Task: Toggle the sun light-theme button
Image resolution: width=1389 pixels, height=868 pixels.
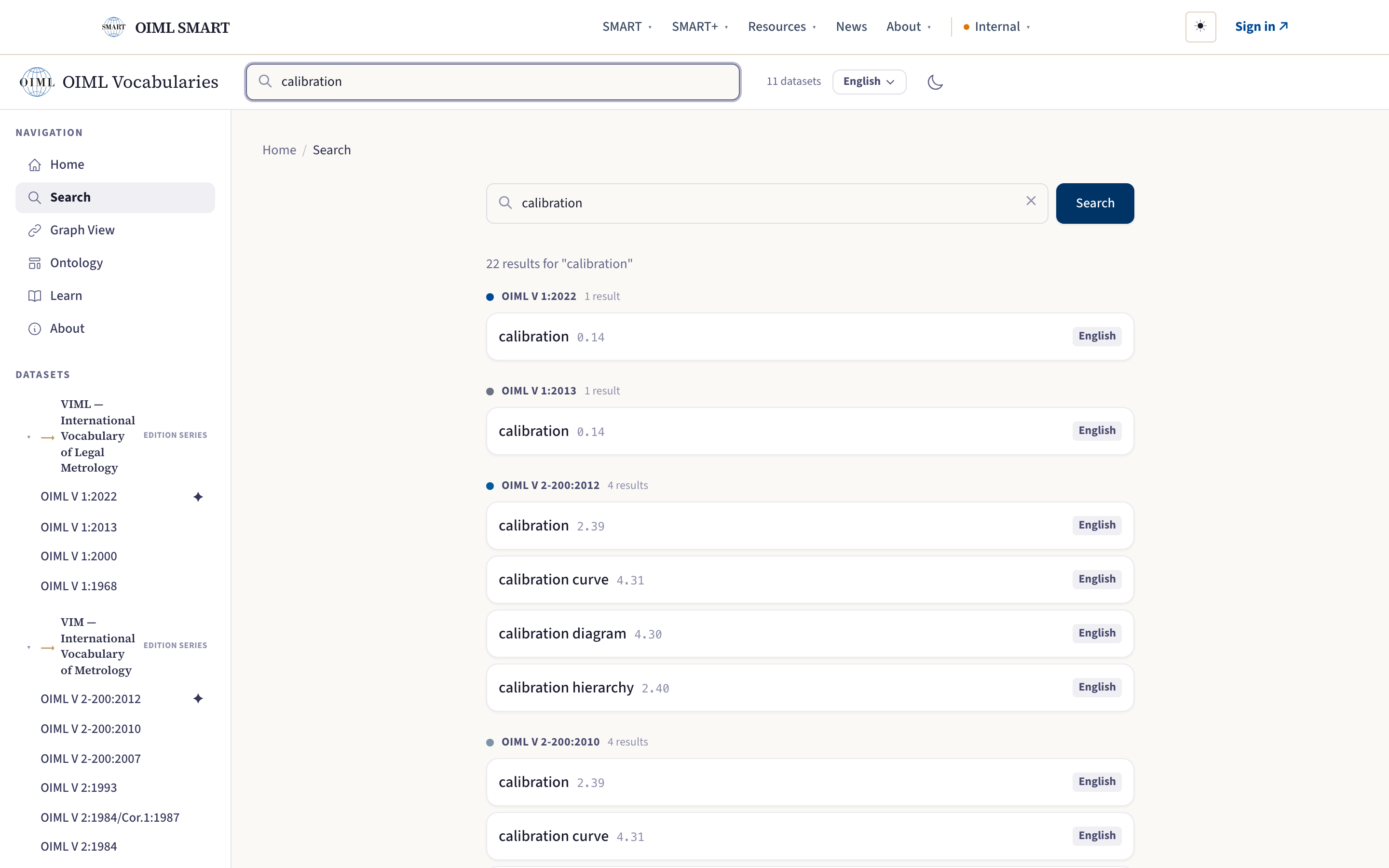Action: tap(1200, 27)
